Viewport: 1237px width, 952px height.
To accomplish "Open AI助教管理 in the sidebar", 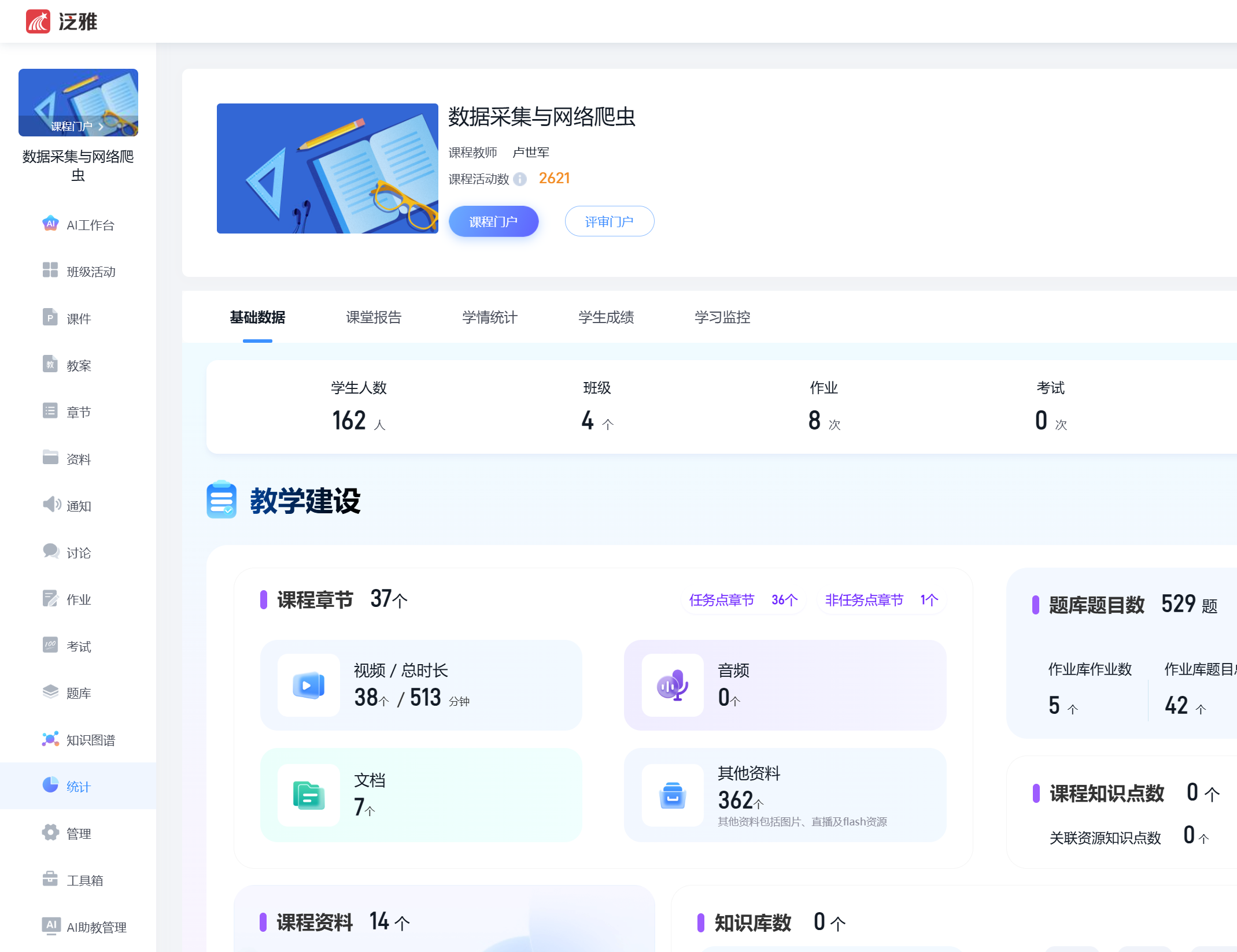I will coord(95,927).
